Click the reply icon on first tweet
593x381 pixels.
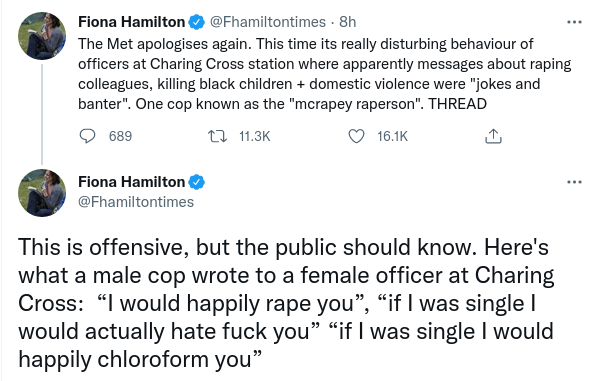pos(87,136)
